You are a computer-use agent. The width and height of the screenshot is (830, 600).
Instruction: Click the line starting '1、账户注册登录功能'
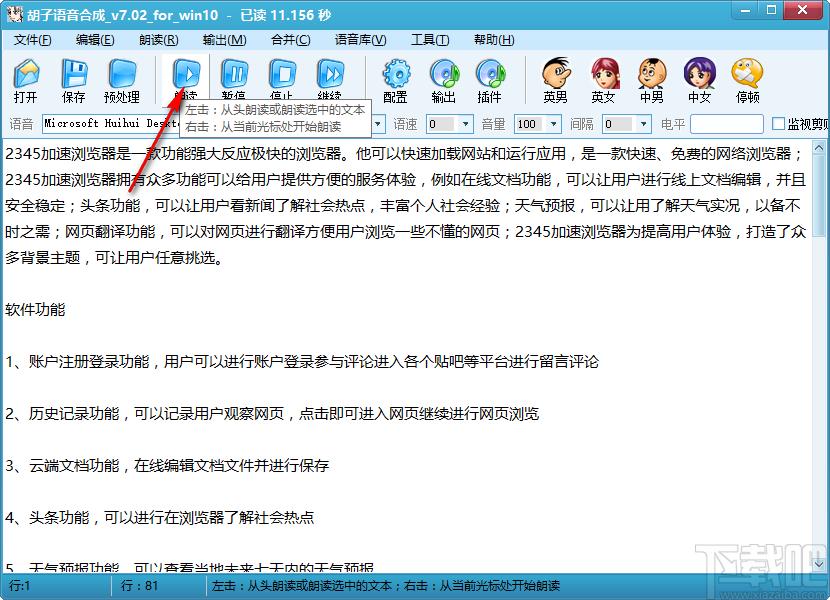(302, 362)
